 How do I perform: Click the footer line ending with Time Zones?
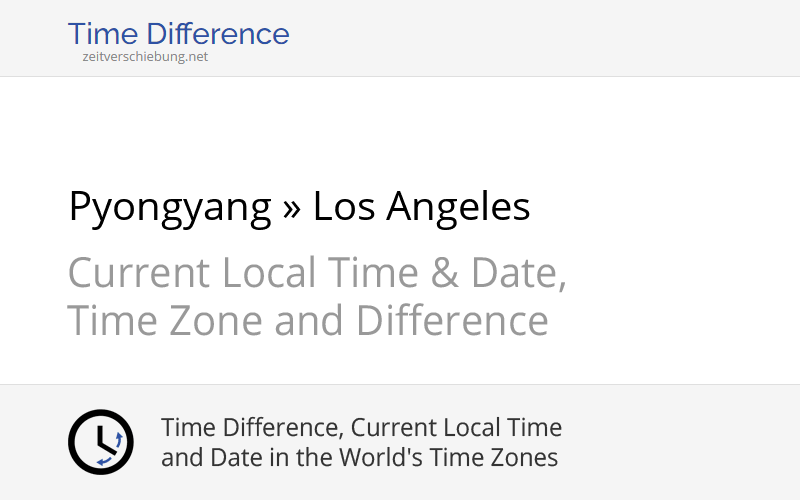(359, 458)
